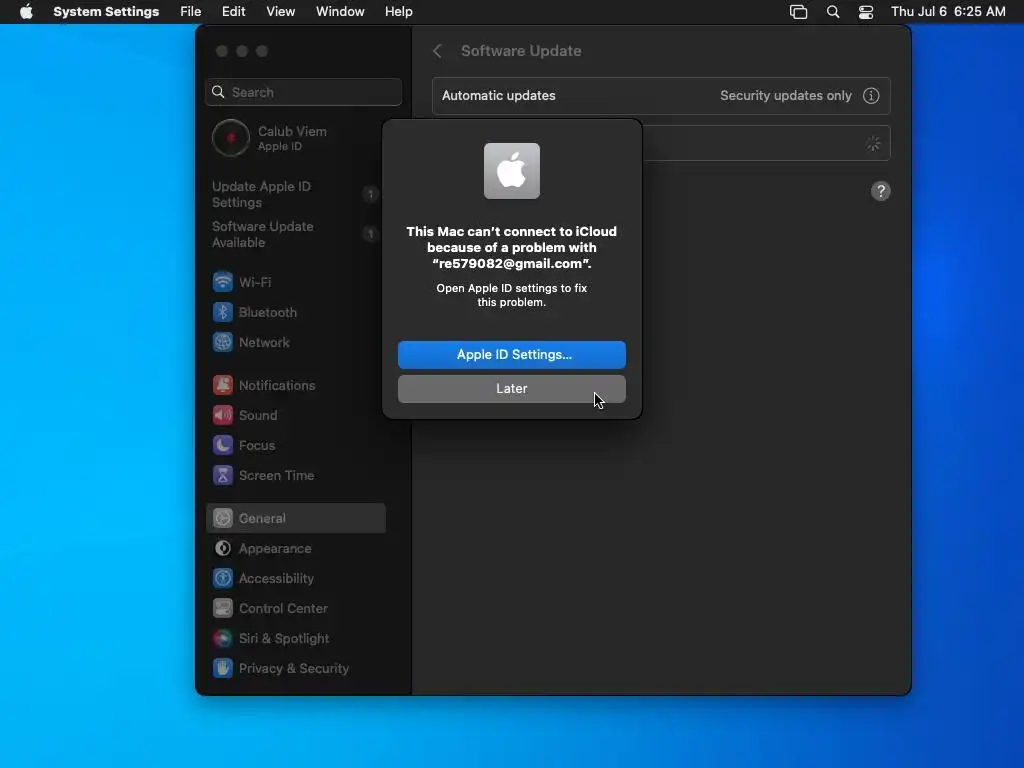The width and height of the screenshot is (1024, 768).
Task: Click the Security updates only value
Action: (x=786, y=95)
